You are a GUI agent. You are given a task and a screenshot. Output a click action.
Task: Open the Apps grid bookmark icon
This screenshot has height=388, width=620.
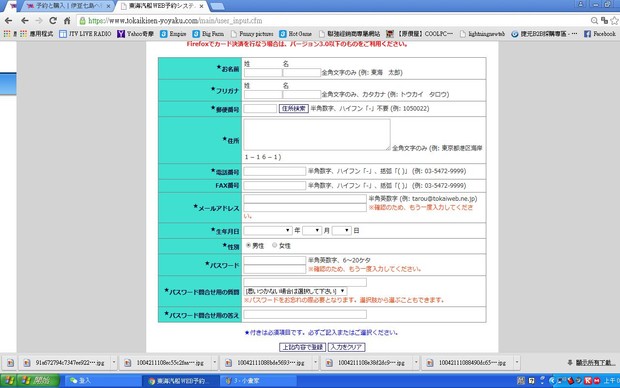(x=23, y=34)
